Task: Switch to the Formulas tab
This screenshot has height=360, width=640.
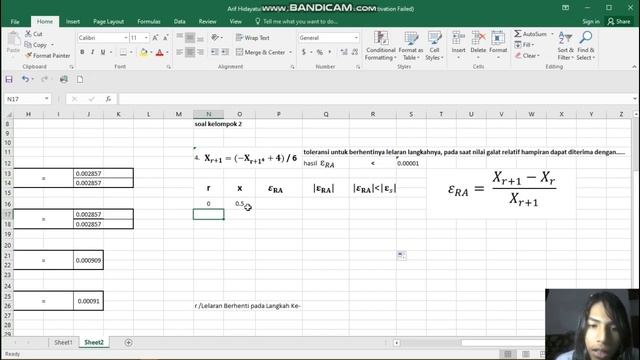Action: click(149, 22)
